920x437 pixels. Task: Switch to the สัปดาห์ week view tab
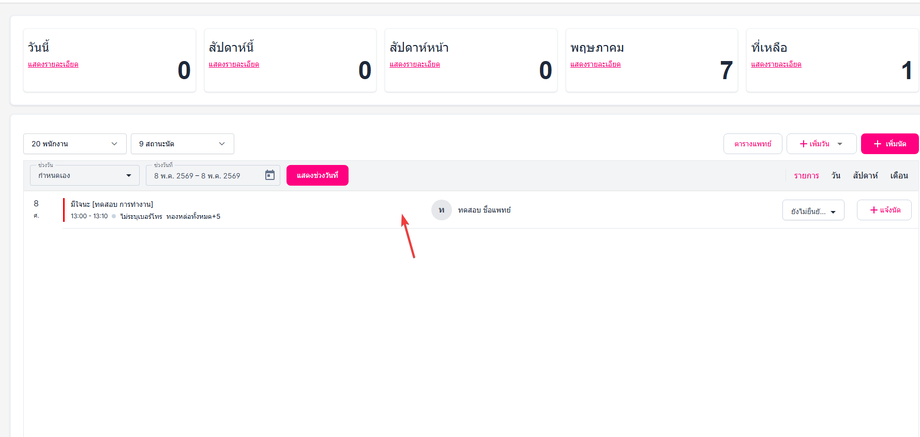[x=865, y=175]
